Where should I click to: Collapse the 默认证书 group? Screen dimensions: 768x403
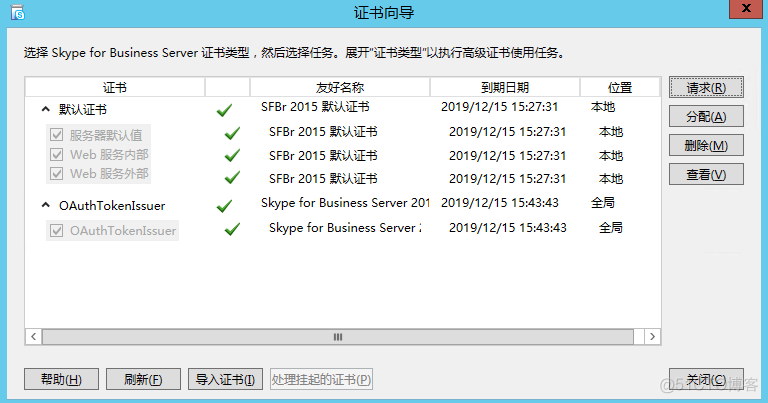(x=46, y=109)
